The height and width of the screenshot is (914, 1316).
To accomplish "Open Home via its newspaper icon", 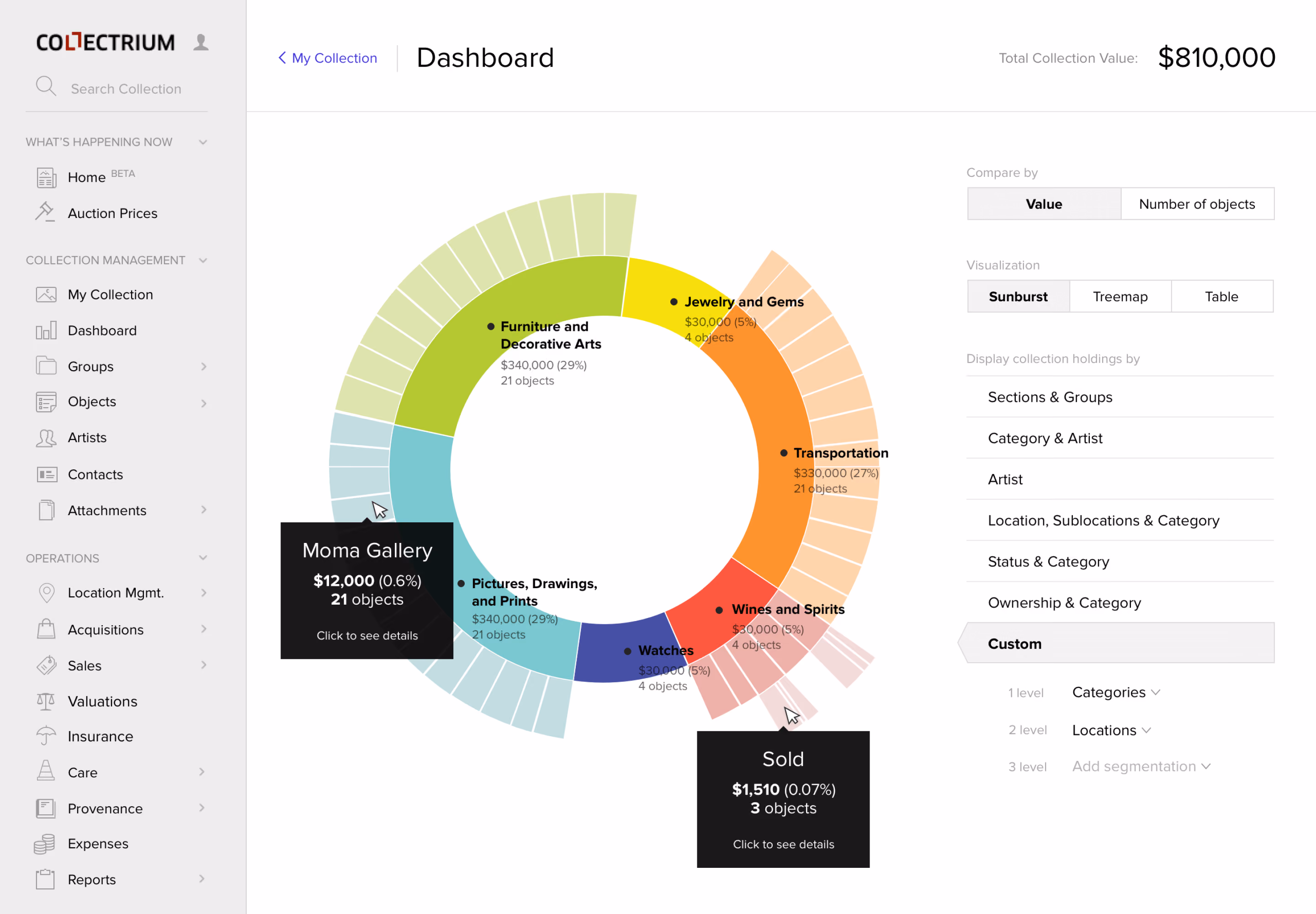I will click(47, 177).
